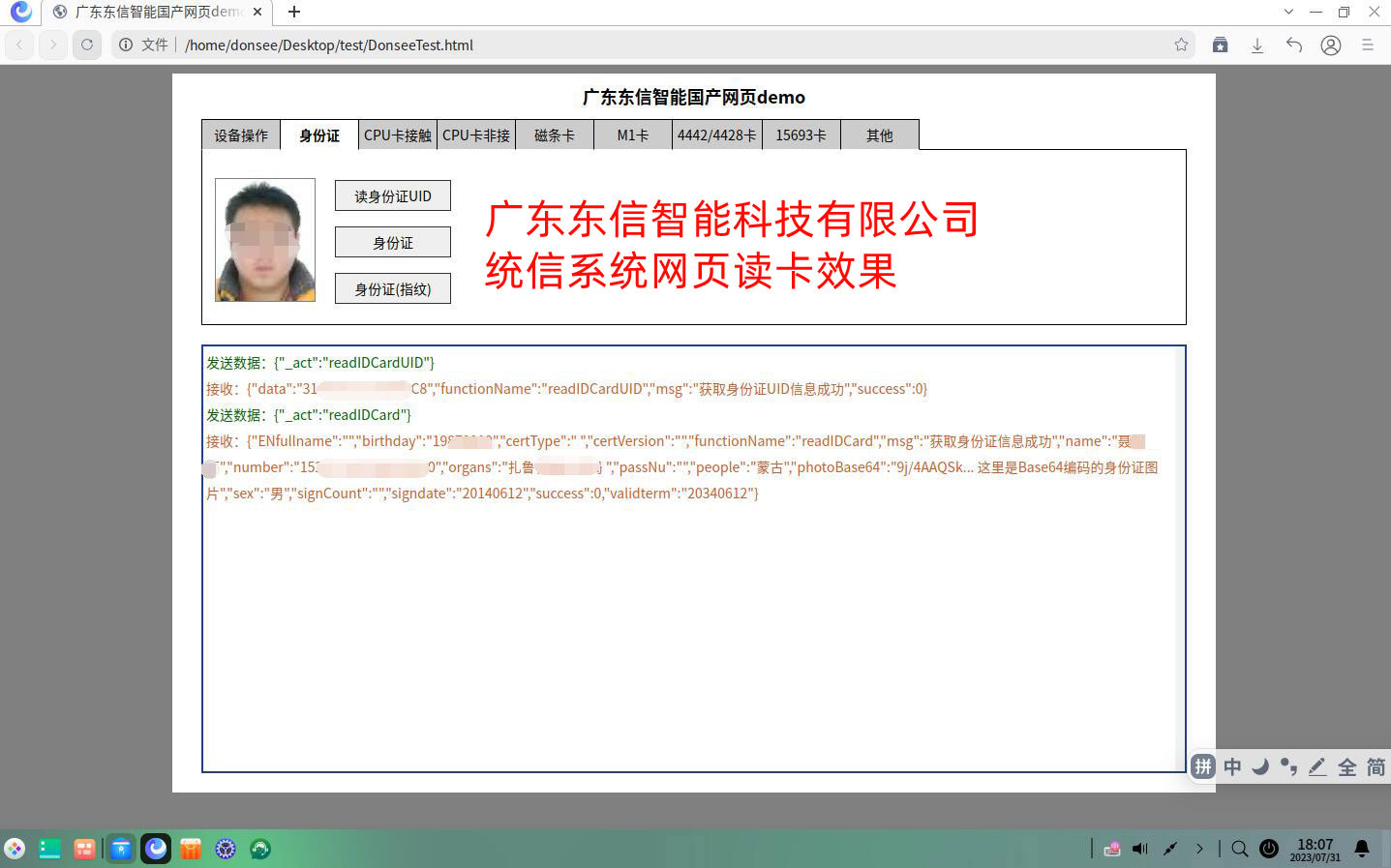Screen dimensions: 1391x868
Task: Switch to the CPU卡接触 tab
Action: [x=397, y=135]
